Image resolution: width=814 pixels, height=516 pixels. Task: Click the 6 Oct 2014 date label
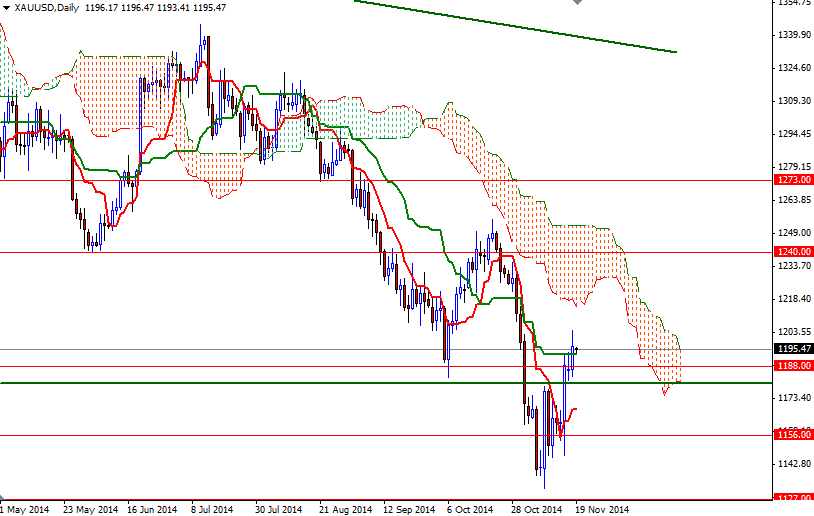(470, 510)
